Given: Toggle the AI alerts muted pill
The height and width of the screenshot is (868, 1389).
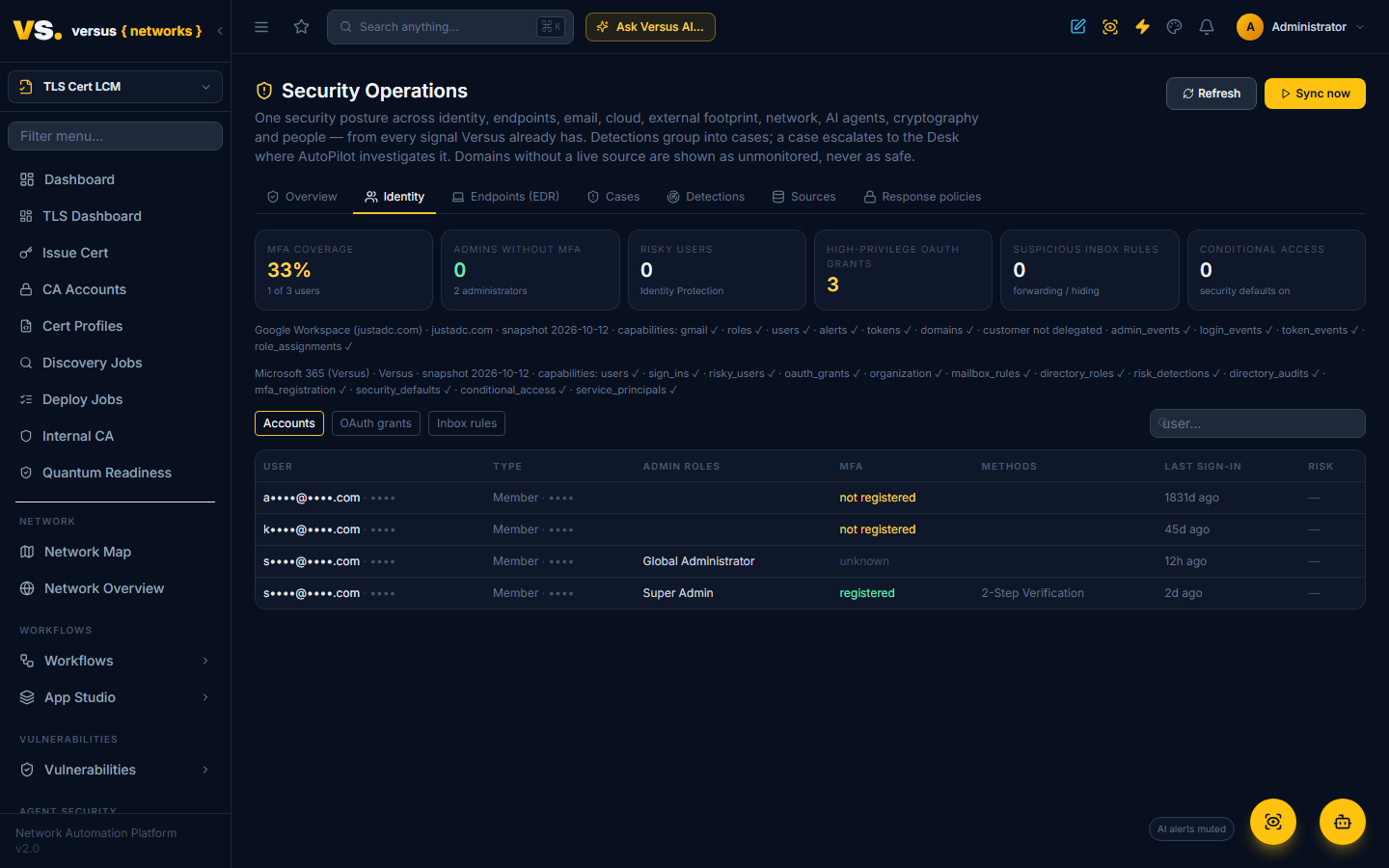Looking at the screenshot, I should (x=1191, y=829).
